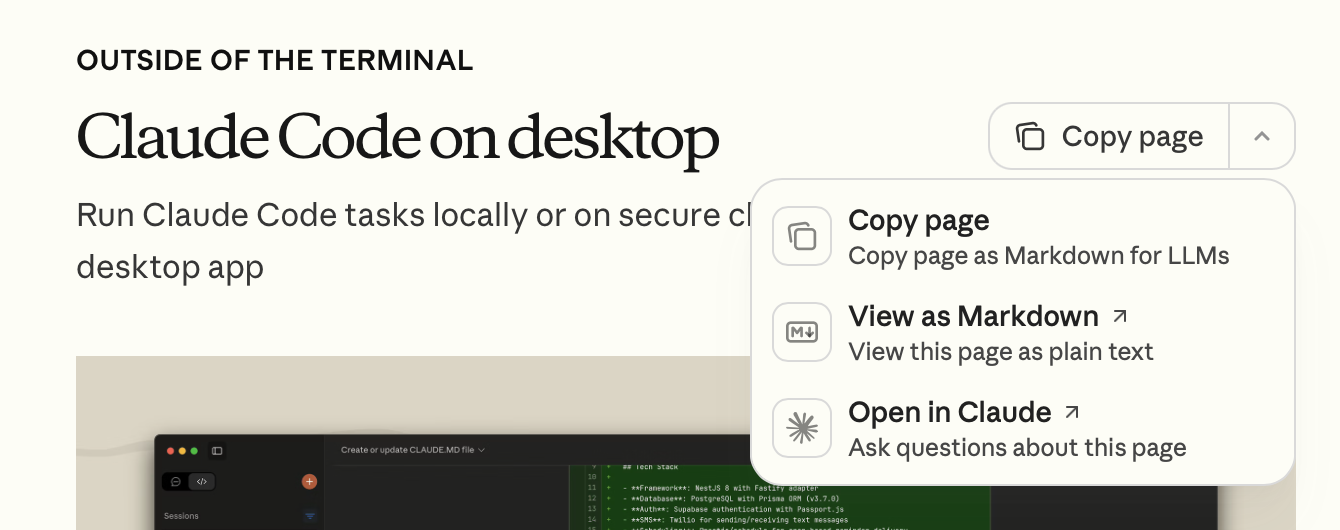Click the 'OUTSIDE OF THE TERMINAL' label
Screen dimensions: 1340x530
coord(275,60)
